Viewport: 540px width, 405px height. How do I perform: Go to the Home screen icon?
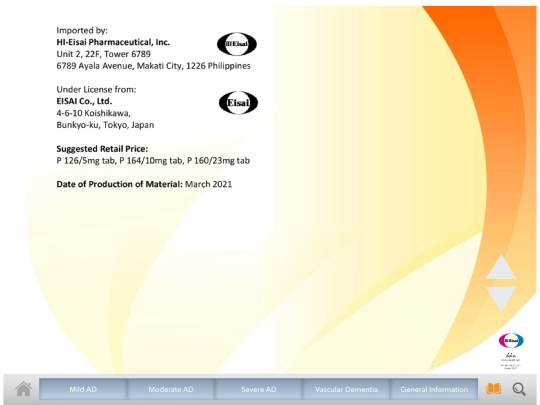(x=23, y=389)
